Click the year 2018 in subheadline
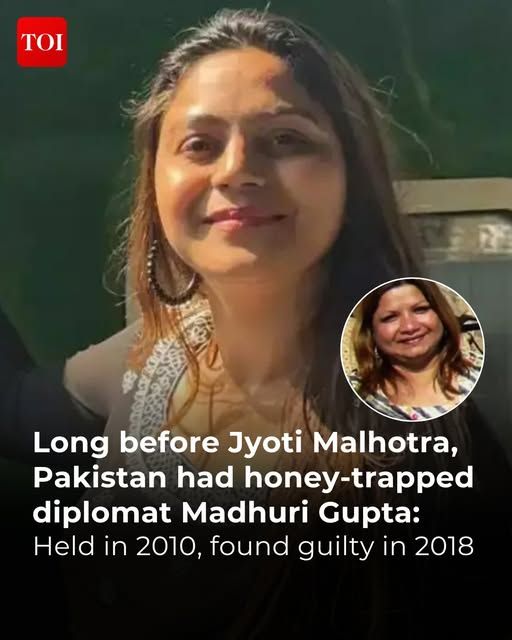The height and width of the screenshot is (640, 512). pyautogui.click(x=444, y=546)
